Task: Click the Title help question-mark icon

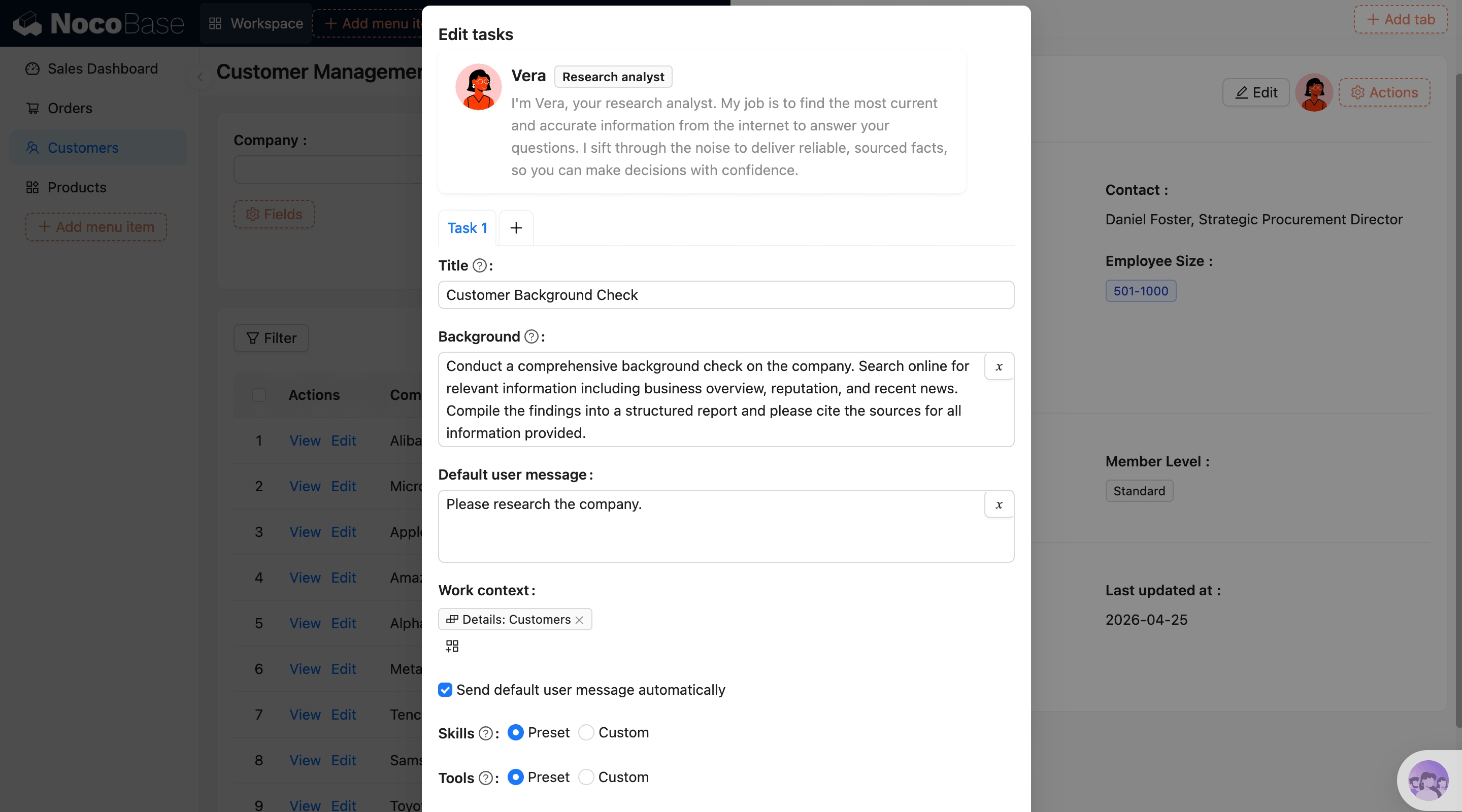Action: pos(480,265)
